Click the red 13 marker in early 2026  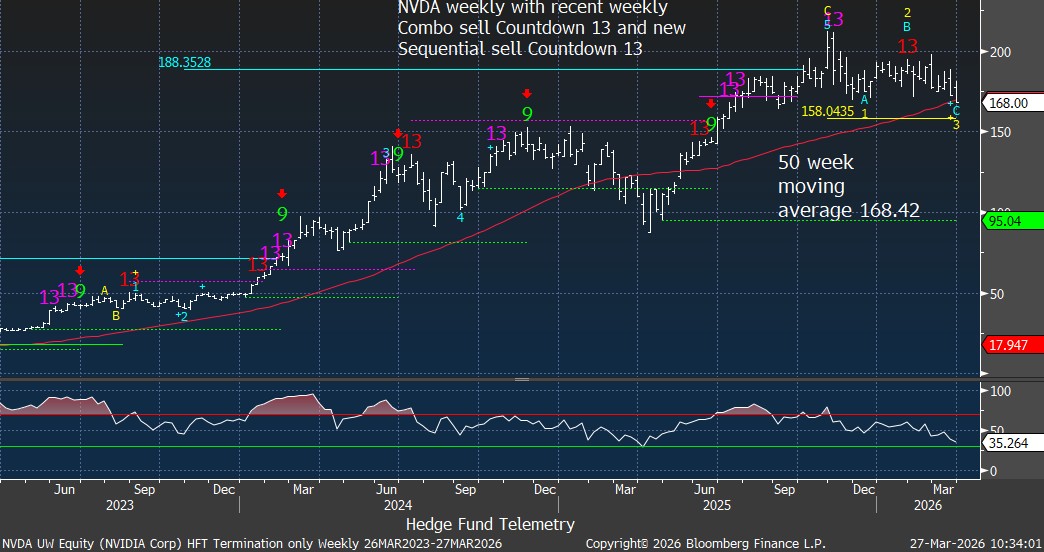[907, 46]
